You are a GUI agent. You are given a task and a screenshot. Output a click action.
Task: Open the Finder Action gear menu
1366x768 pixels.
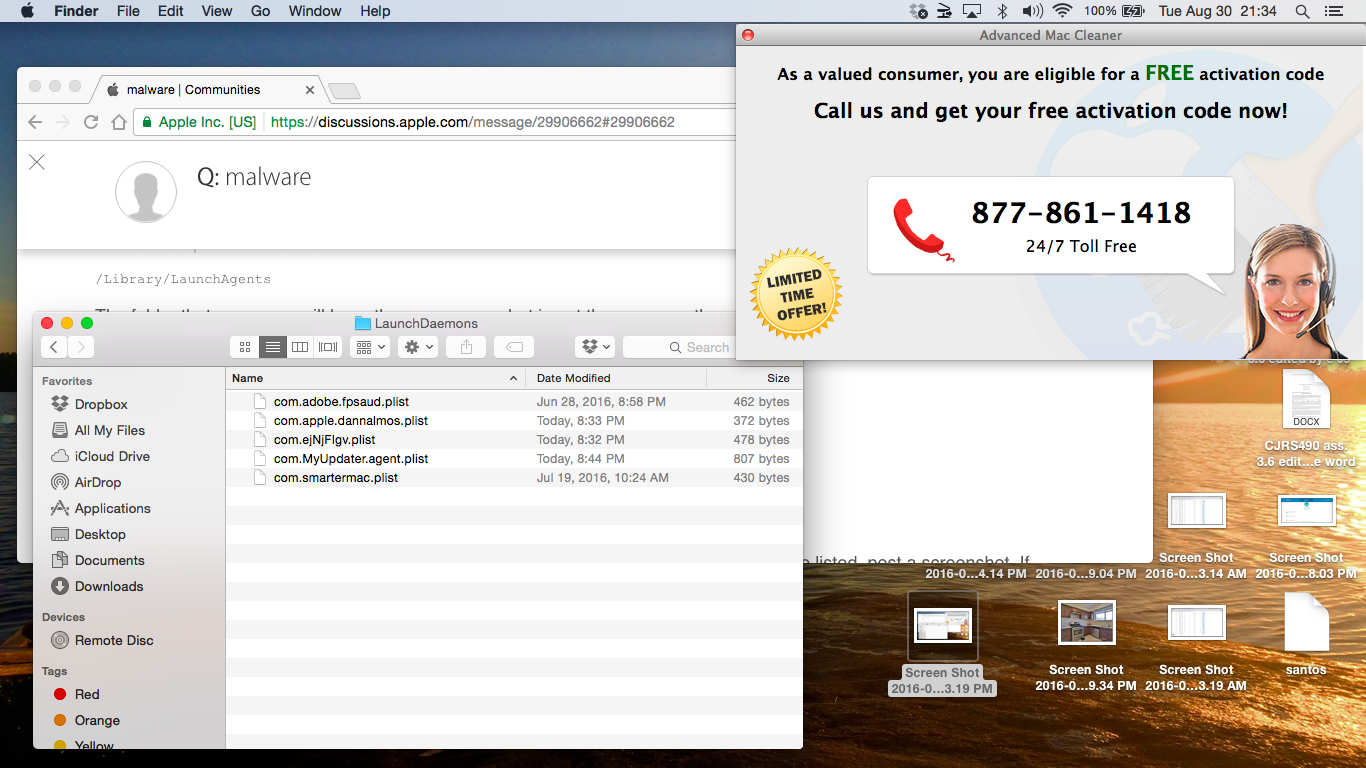417,347
